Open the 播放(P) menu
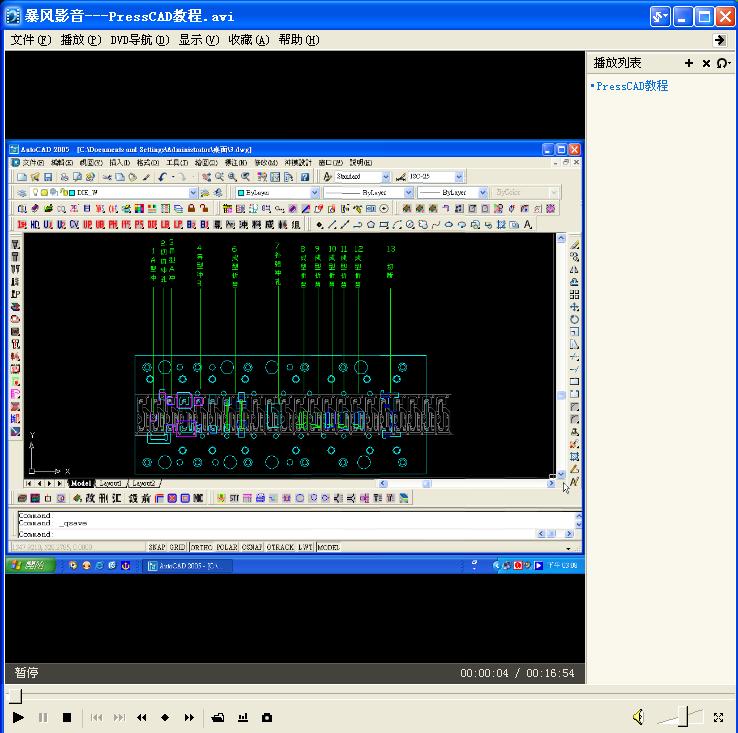 [81, 40]
